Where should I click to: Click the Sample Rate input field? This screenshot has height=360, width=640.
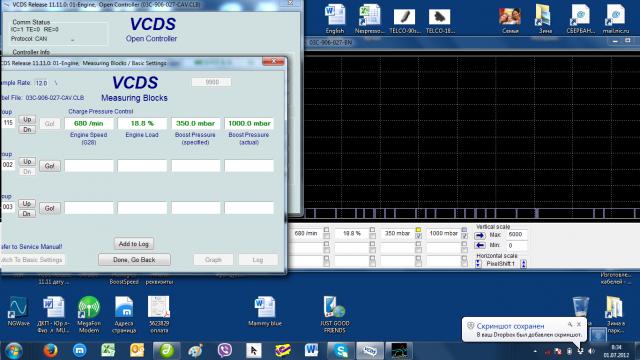(x=42, y=83)
